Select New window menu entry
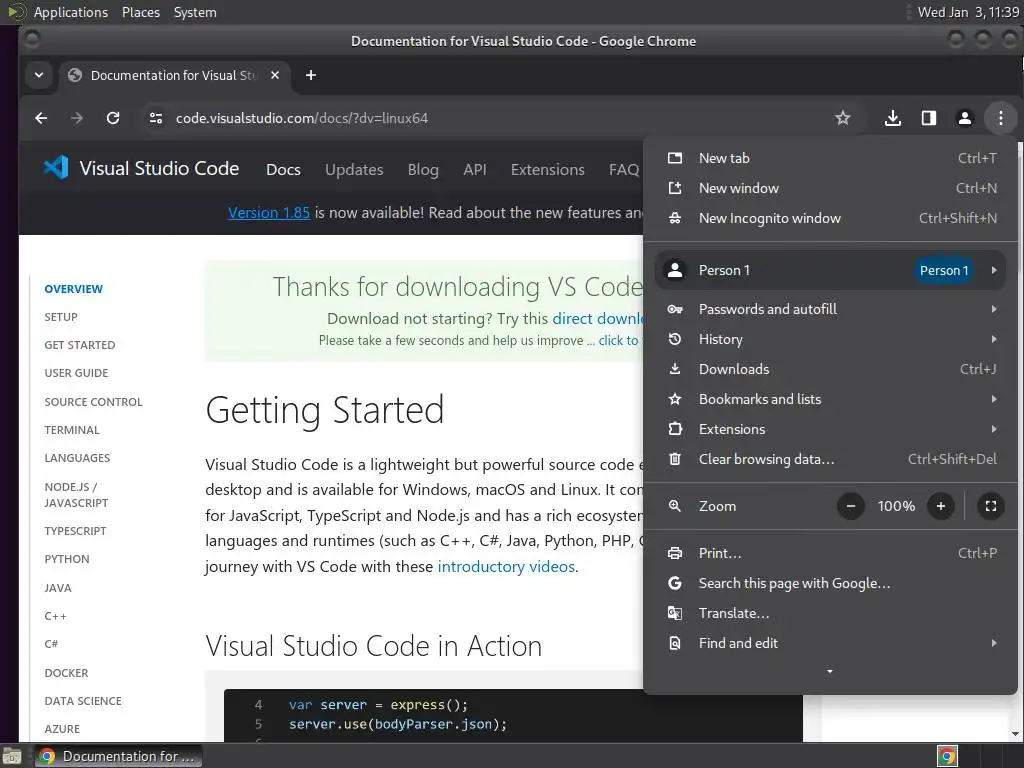 pyautogui.click(x=831, y=188)
